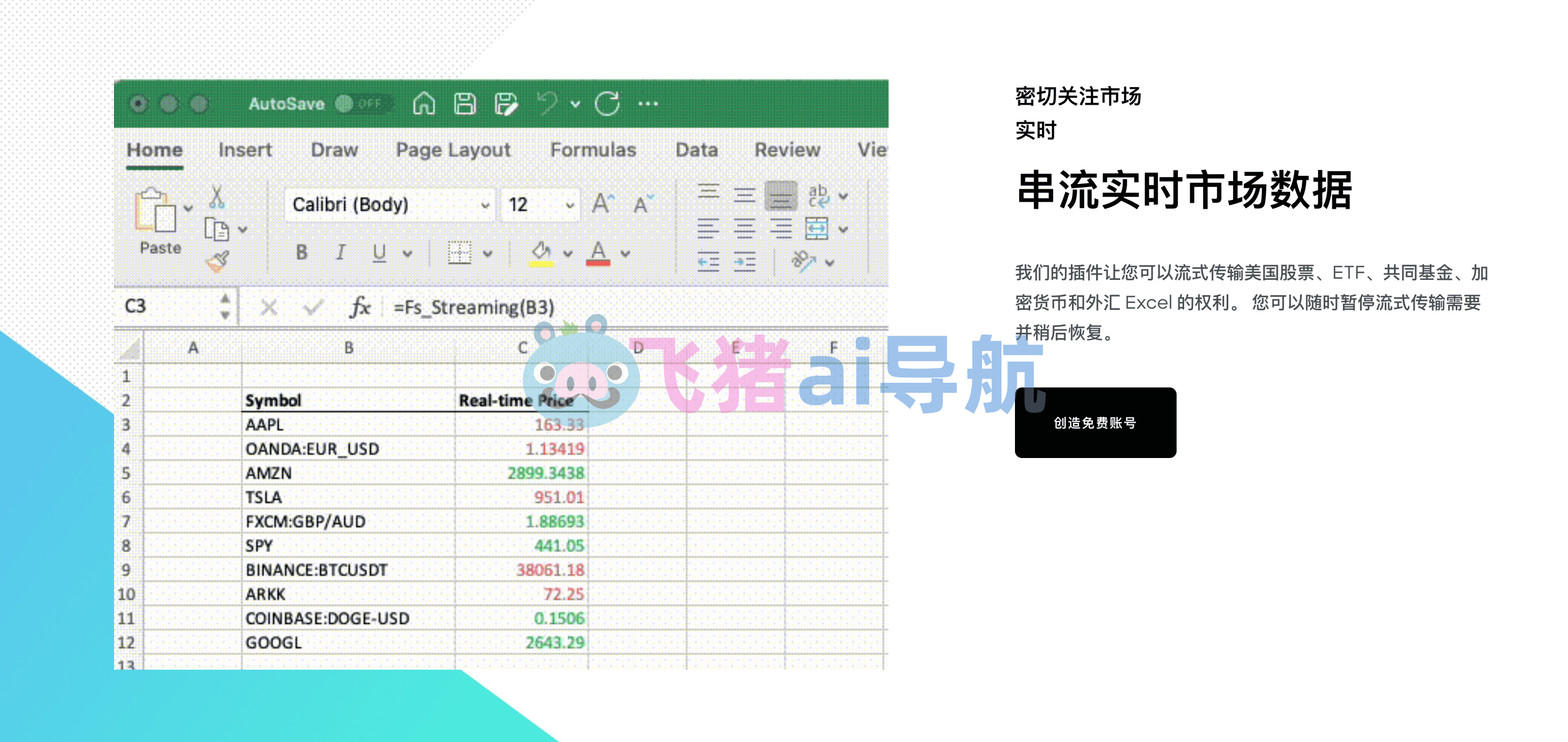Viewport: 1568px width, 742px height.
Task: Click the Save floppy disk icon
Action: click(465, 103)
